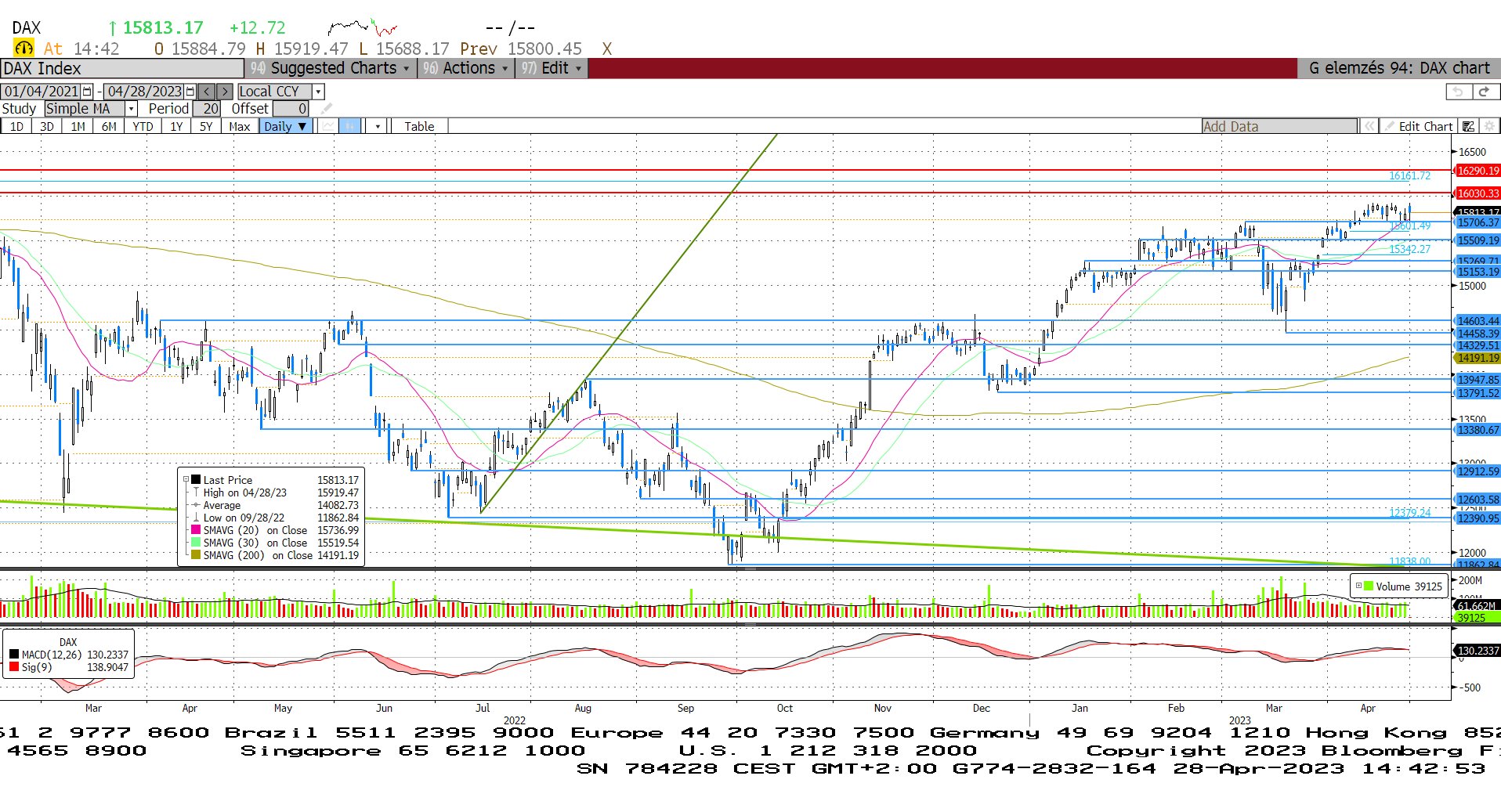Click the Average marker icon in legend
The image size is (1501, 812).
point(196,505)
